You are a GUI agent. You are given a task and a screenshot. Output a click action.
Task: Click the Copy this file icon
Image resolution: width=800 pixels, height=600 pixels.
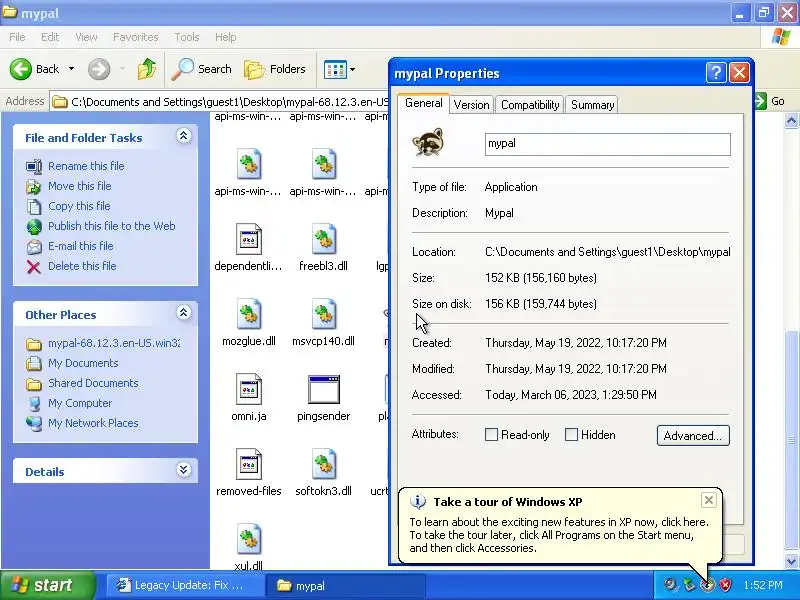coord(34,206)
